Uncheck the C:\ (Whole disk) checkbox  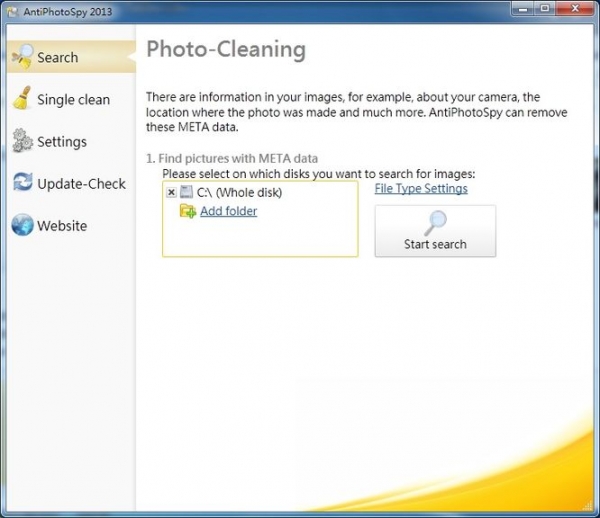coord(171,192)
